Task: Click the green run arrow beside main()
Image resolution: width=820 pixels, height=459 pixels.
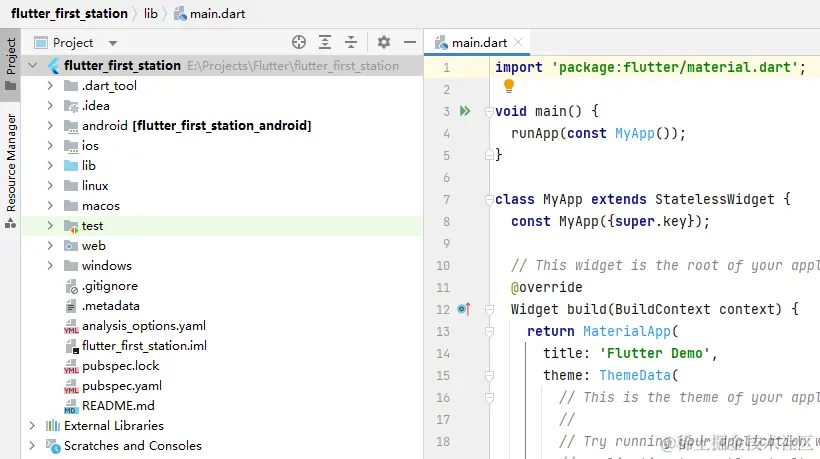Action: (464, 111)
